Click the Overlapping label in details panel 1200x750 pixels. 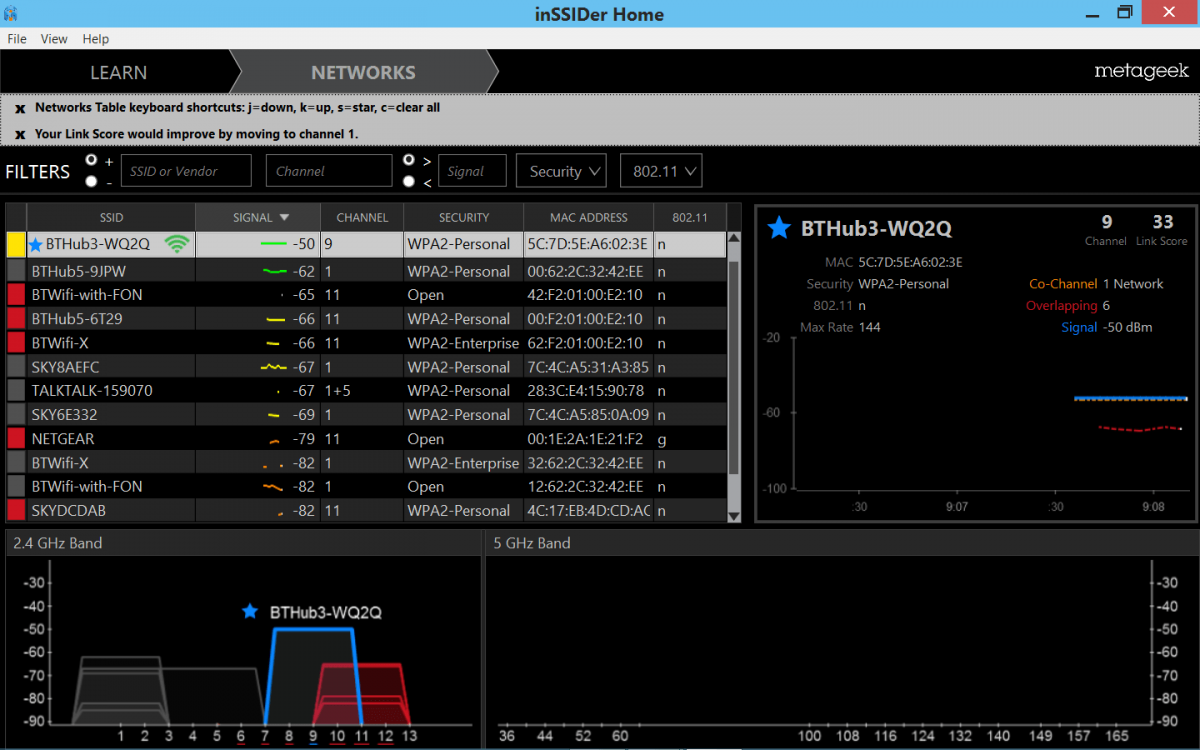pyautogui.click(x=1061, y=306)
